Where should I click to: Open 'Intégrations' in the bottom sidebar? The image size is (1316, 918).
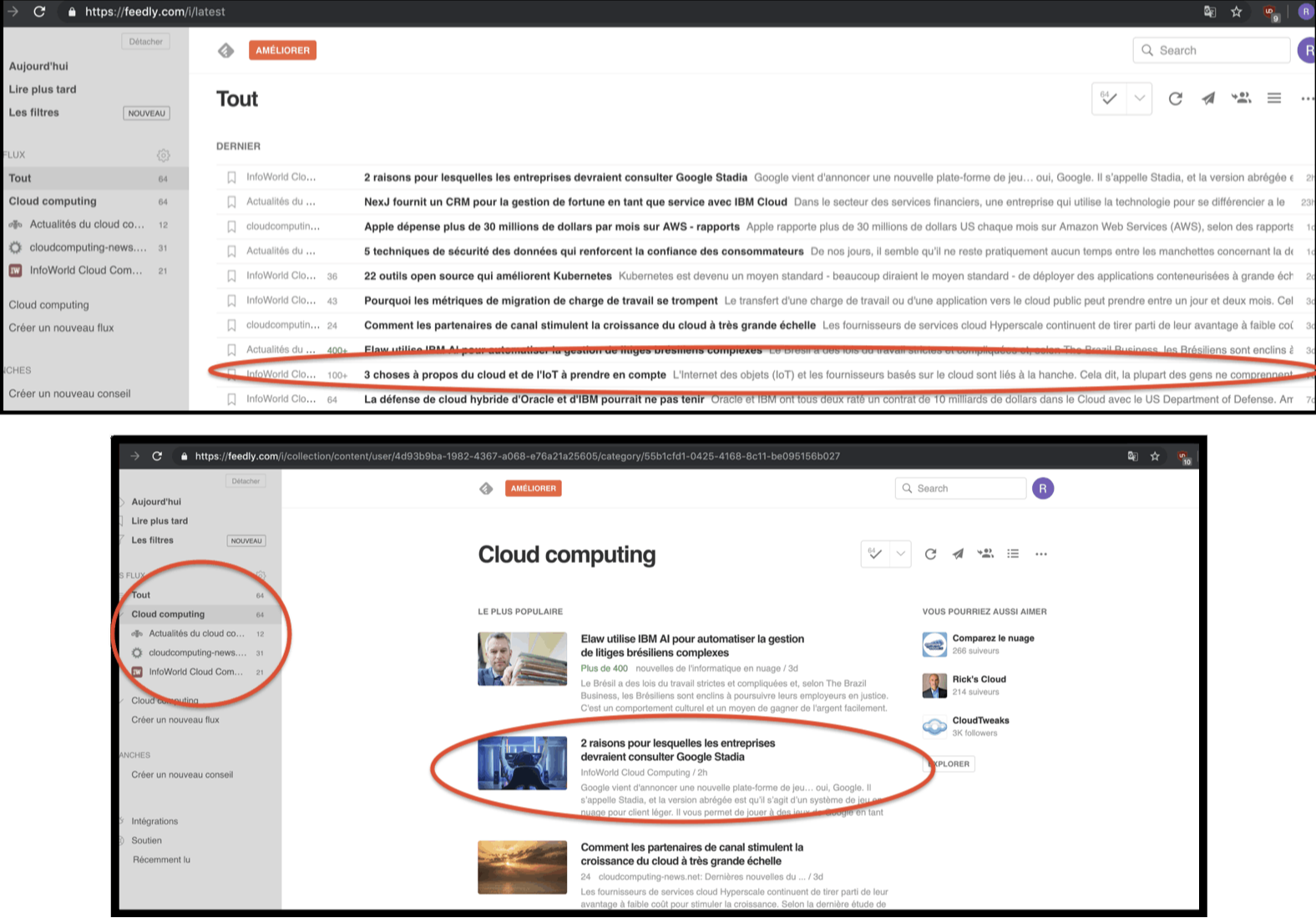154,821
